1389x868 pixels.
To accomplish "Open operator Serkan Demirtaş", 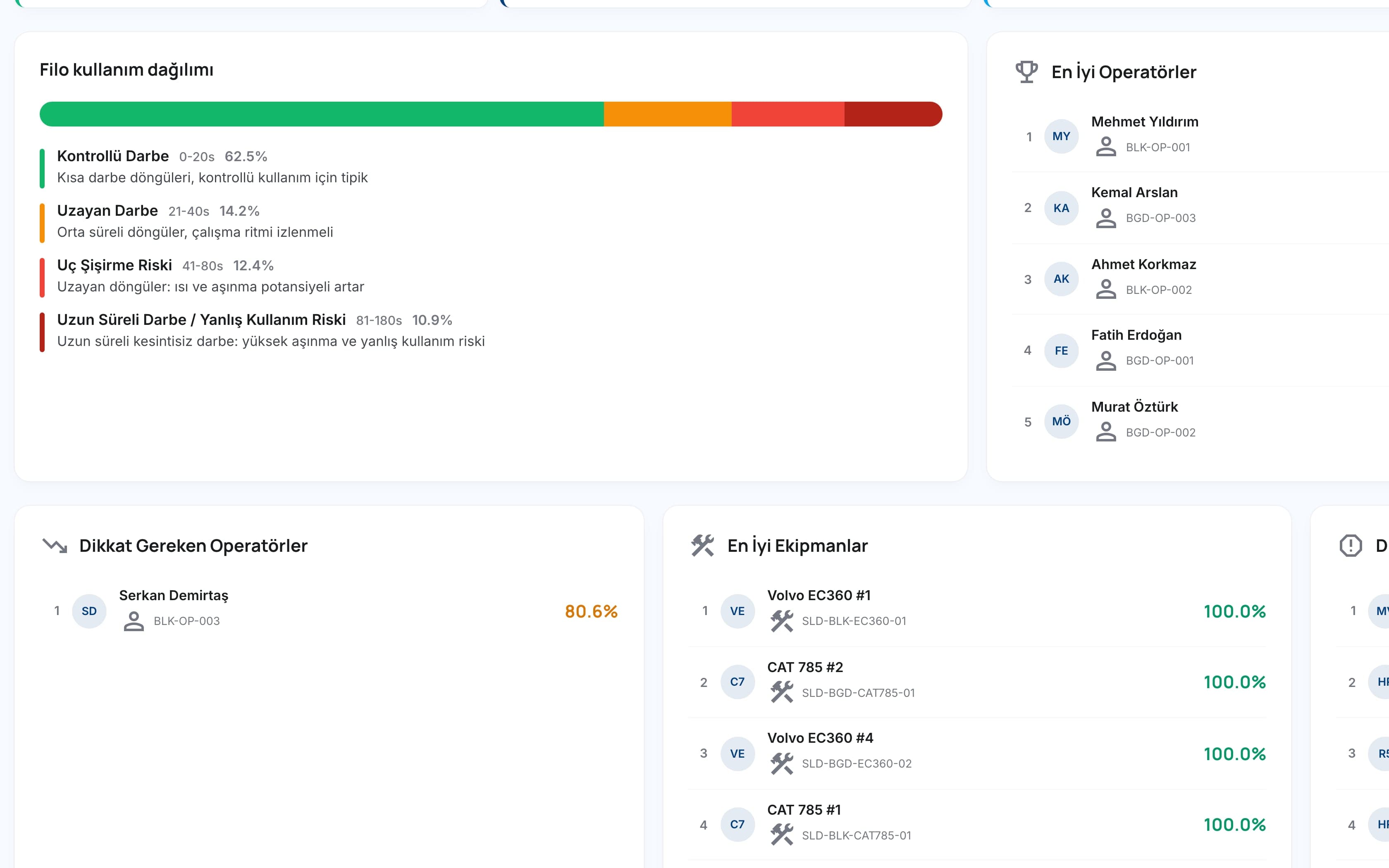I will coord(173,596).
